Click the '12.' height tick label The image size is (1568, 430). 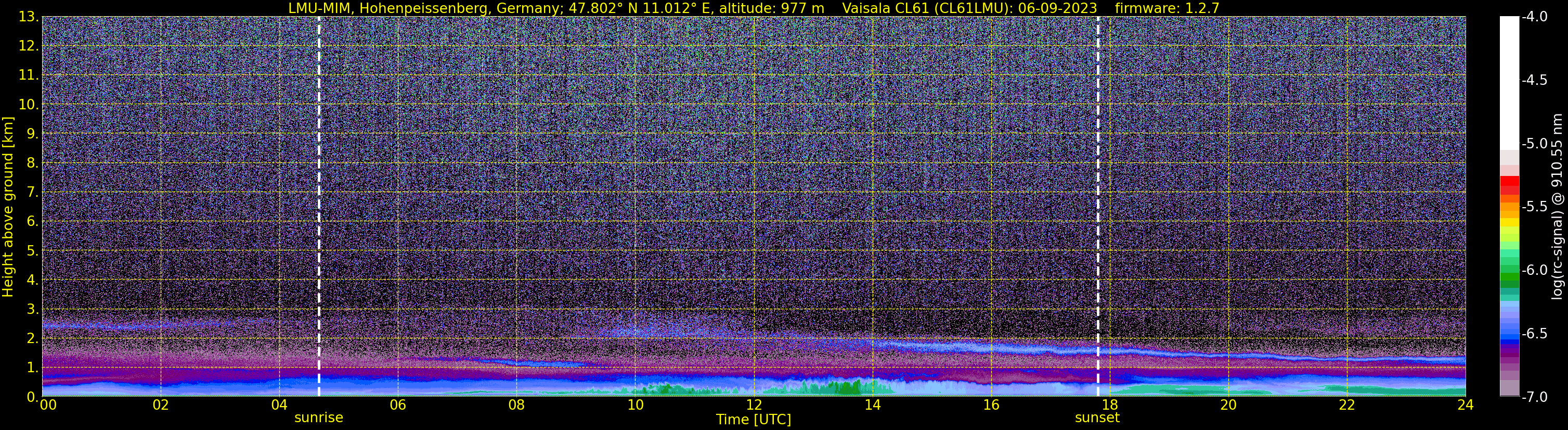28,46
